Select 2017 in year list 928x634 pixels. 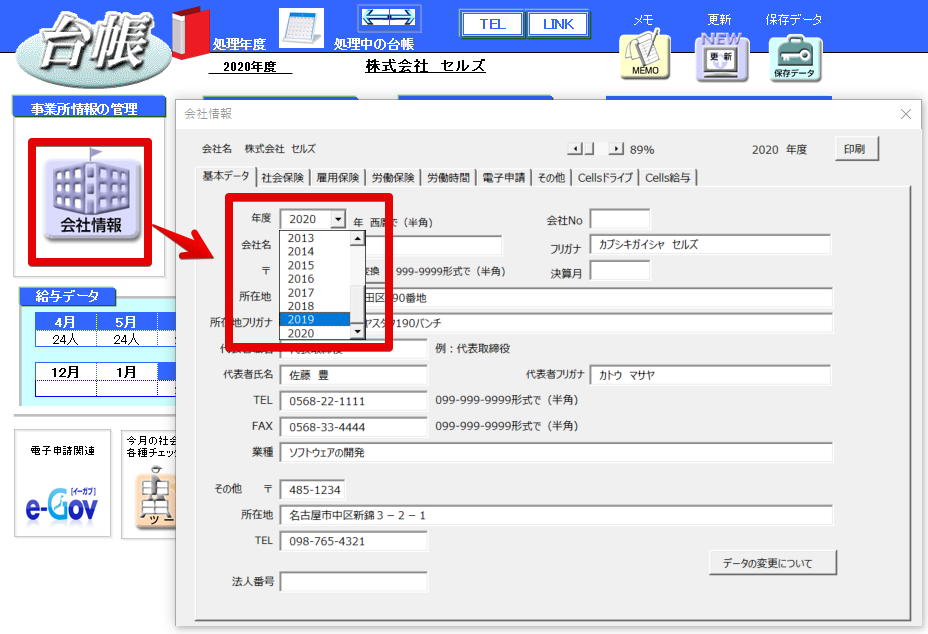pos(315,292)
